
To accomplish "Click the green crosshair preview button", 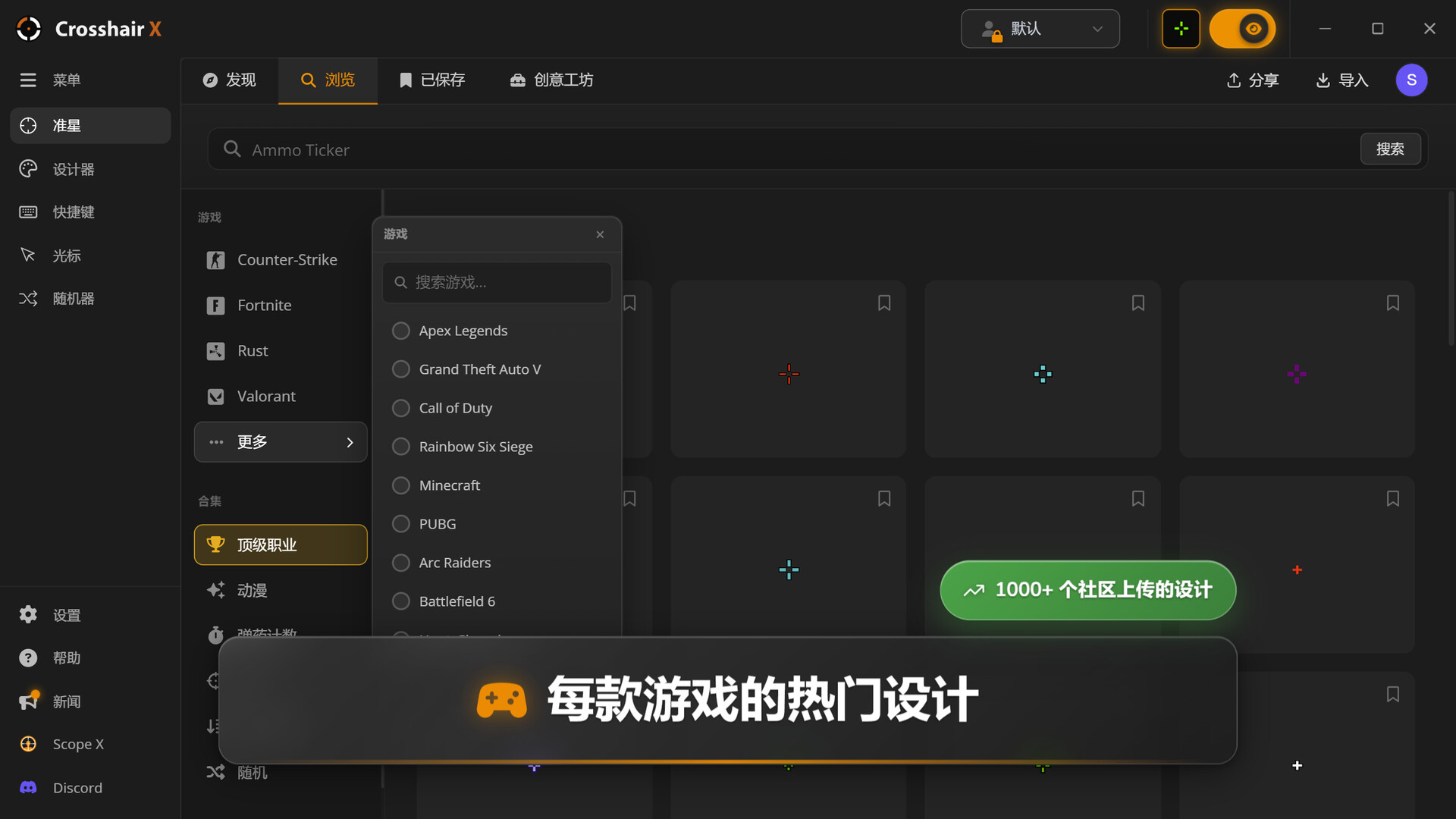I will (x=1181, y=29).
